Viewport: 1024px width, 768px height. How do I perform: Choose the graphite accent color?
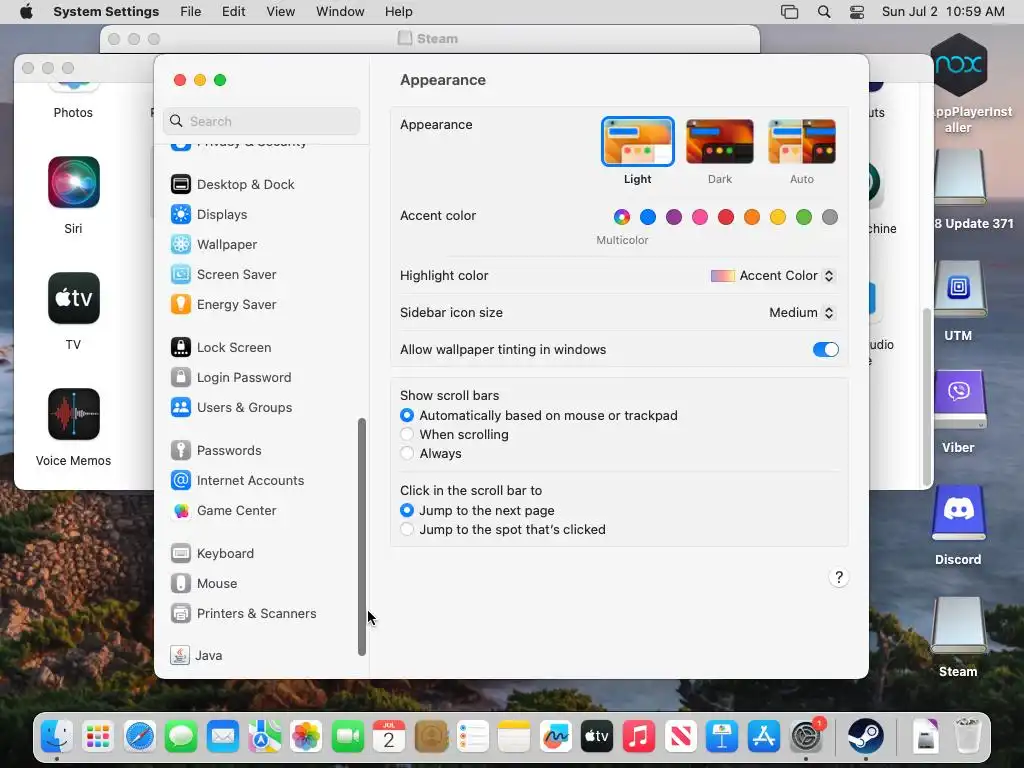click(x=830, y=217)
